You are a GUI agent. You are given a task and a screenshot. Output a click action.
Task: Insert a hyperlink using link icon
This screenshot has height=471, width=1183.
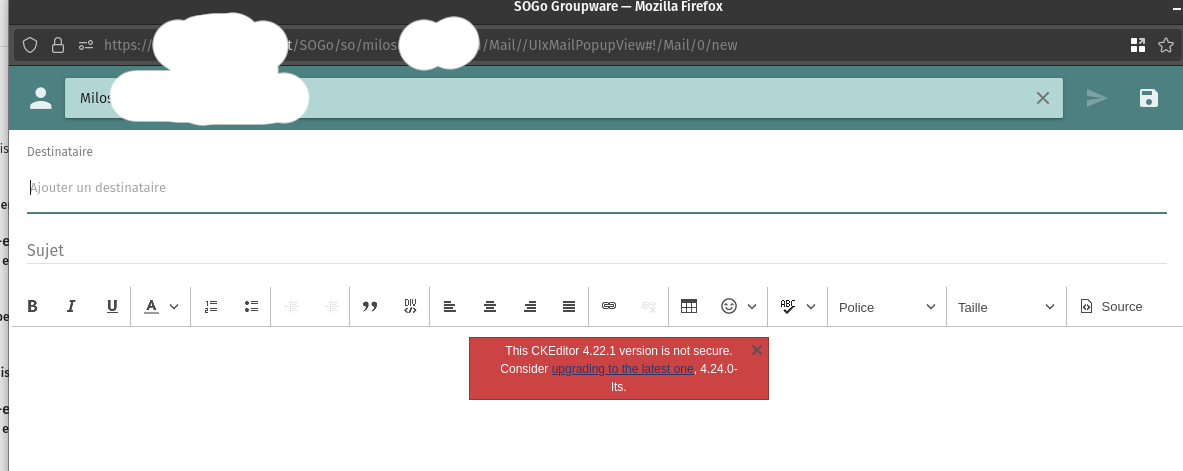click(x=609, y=307)
